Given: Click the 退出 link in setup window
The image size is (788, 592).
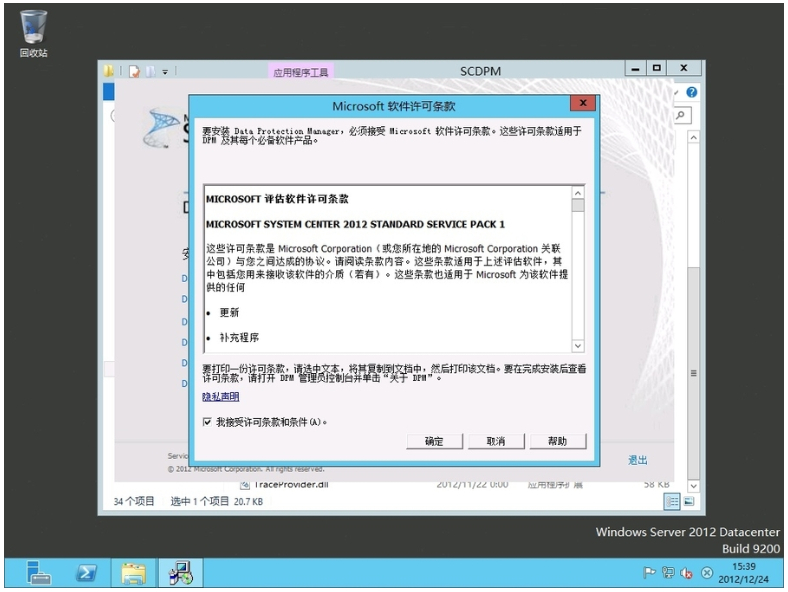Looking at the screenshot, I should click(637, 460).
